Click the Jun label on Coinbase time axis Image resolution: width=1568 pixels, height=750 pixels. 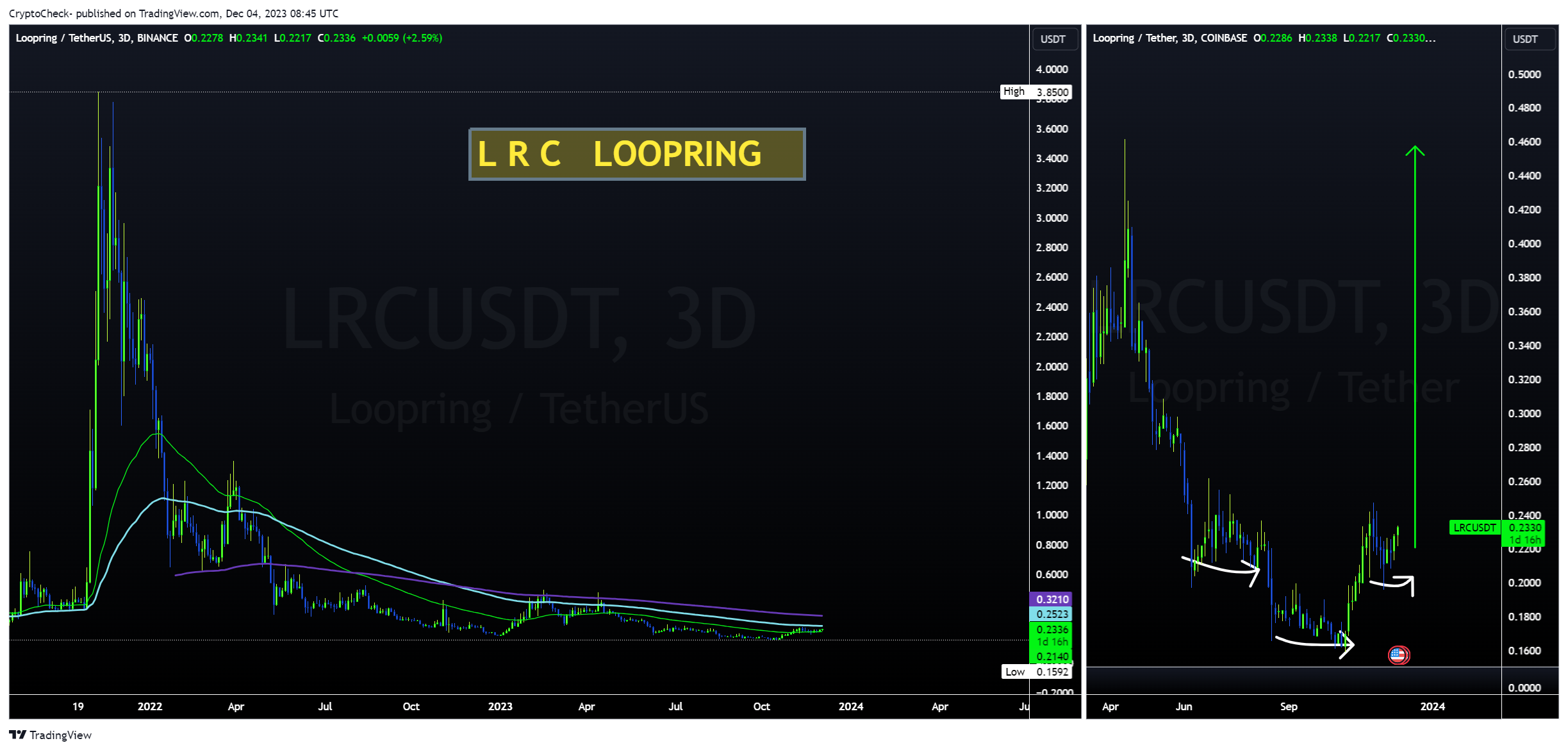click(x=1184, y=706)
